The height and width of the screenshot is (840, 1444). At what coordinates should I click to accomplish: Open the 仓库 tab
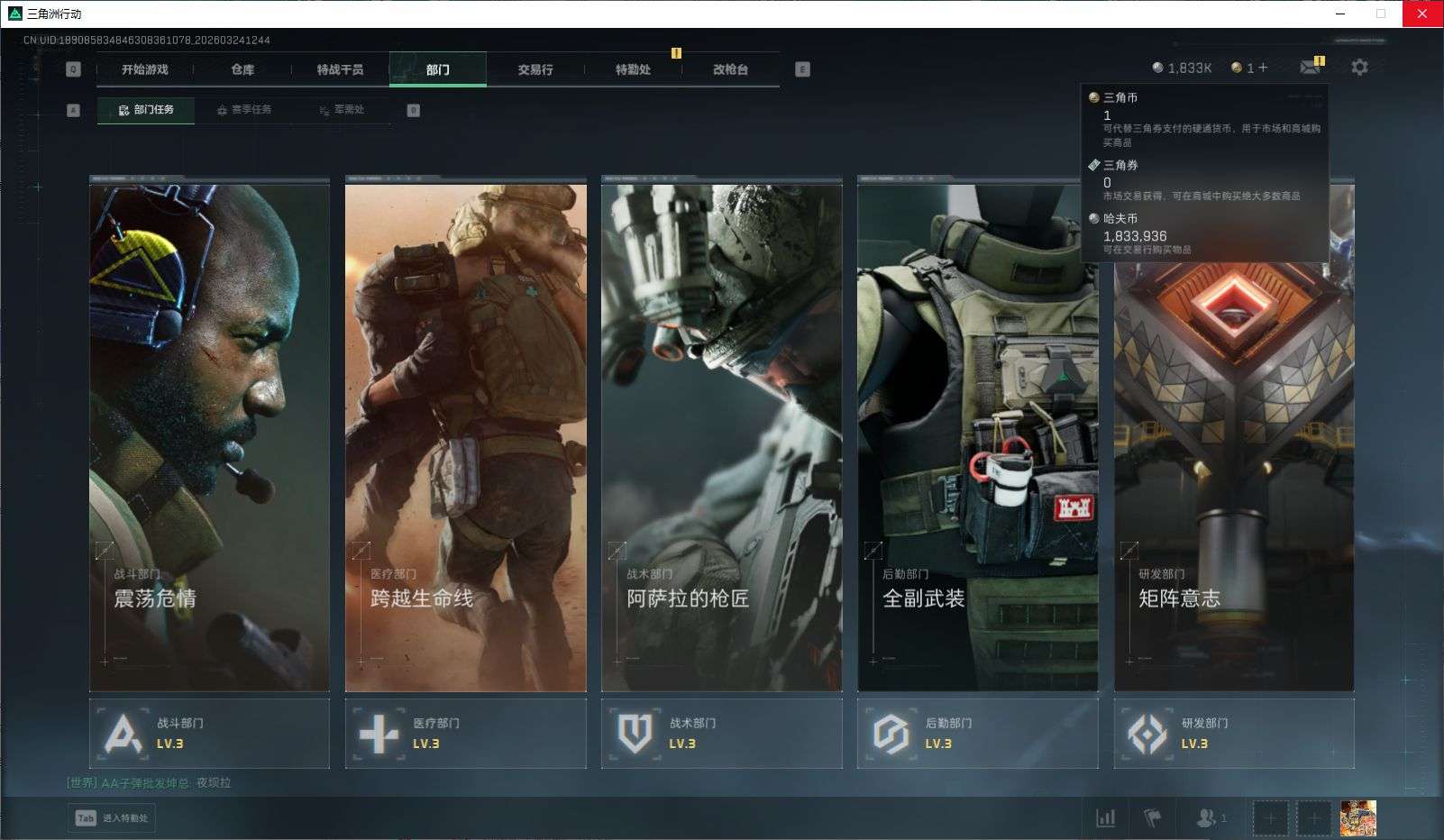(x=242, y=69)
